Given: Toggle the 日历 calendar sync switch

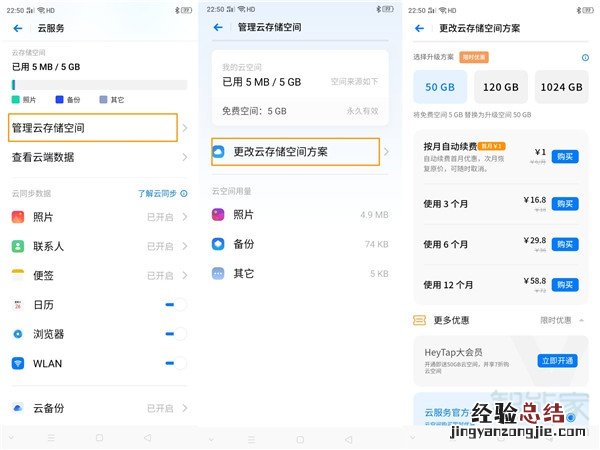Looking at the screenshot, I should tap(173, 305).
